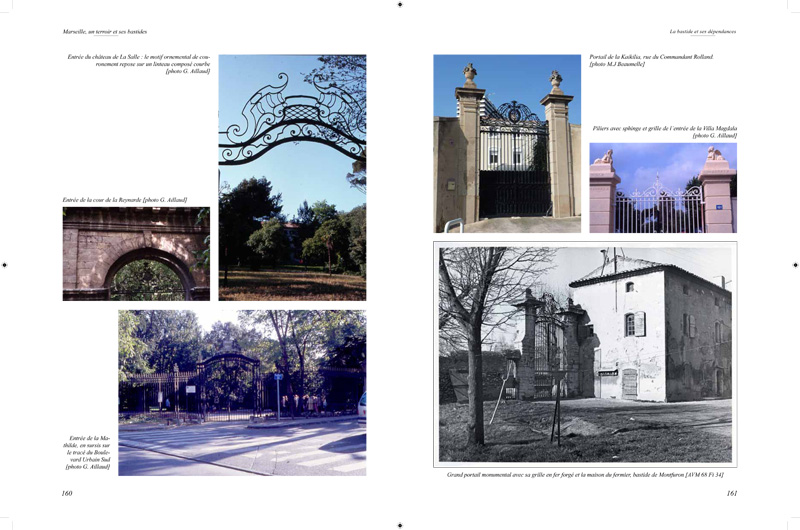Open the black-and-white Montfuron bastide photo
This screenshot has height=530, width=800.
[x=585, y=354]
